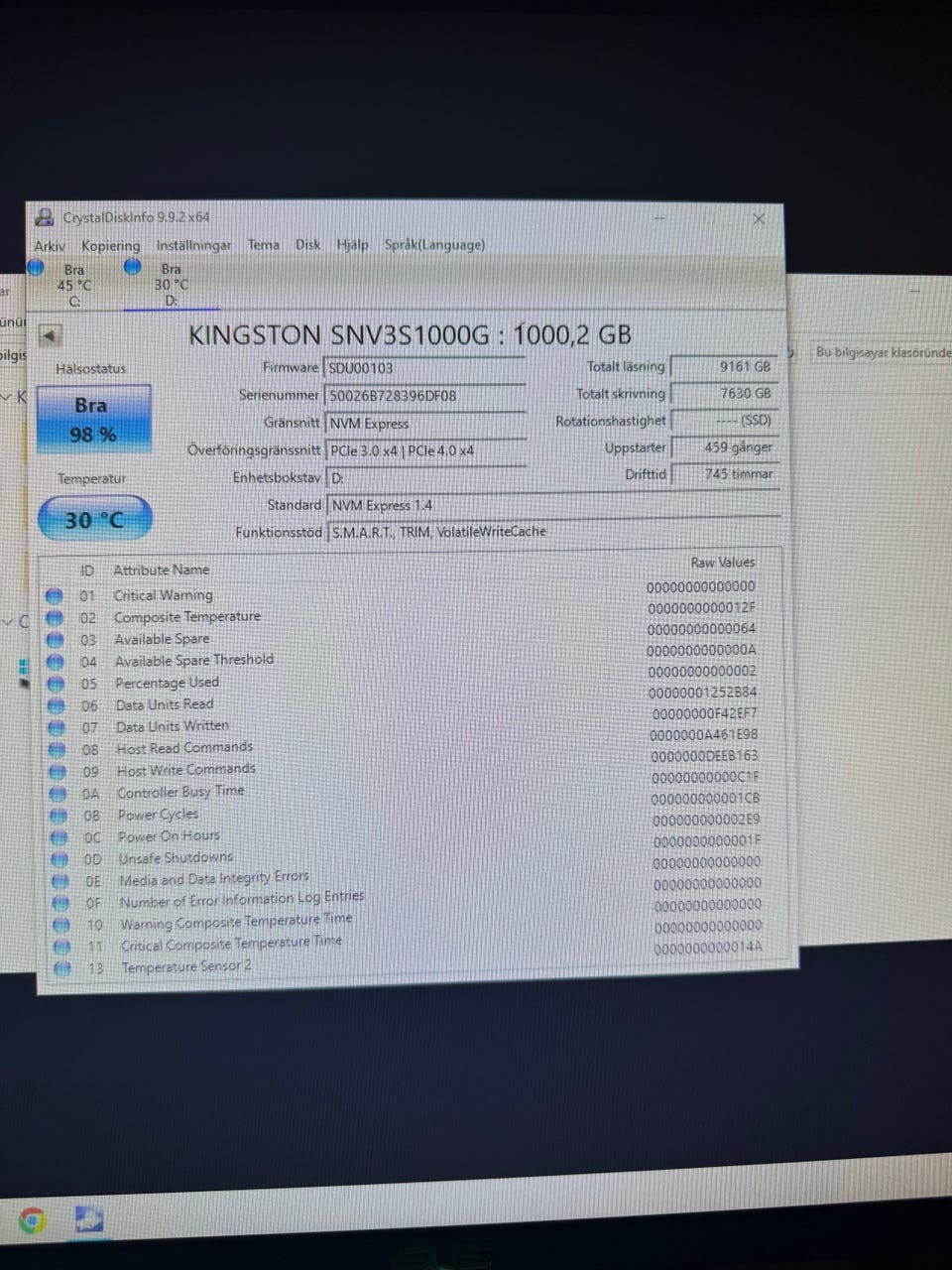Screen dimensions: 952x1270
Task: Click the status dot for Data Units Written
Action: coord(57,727)
